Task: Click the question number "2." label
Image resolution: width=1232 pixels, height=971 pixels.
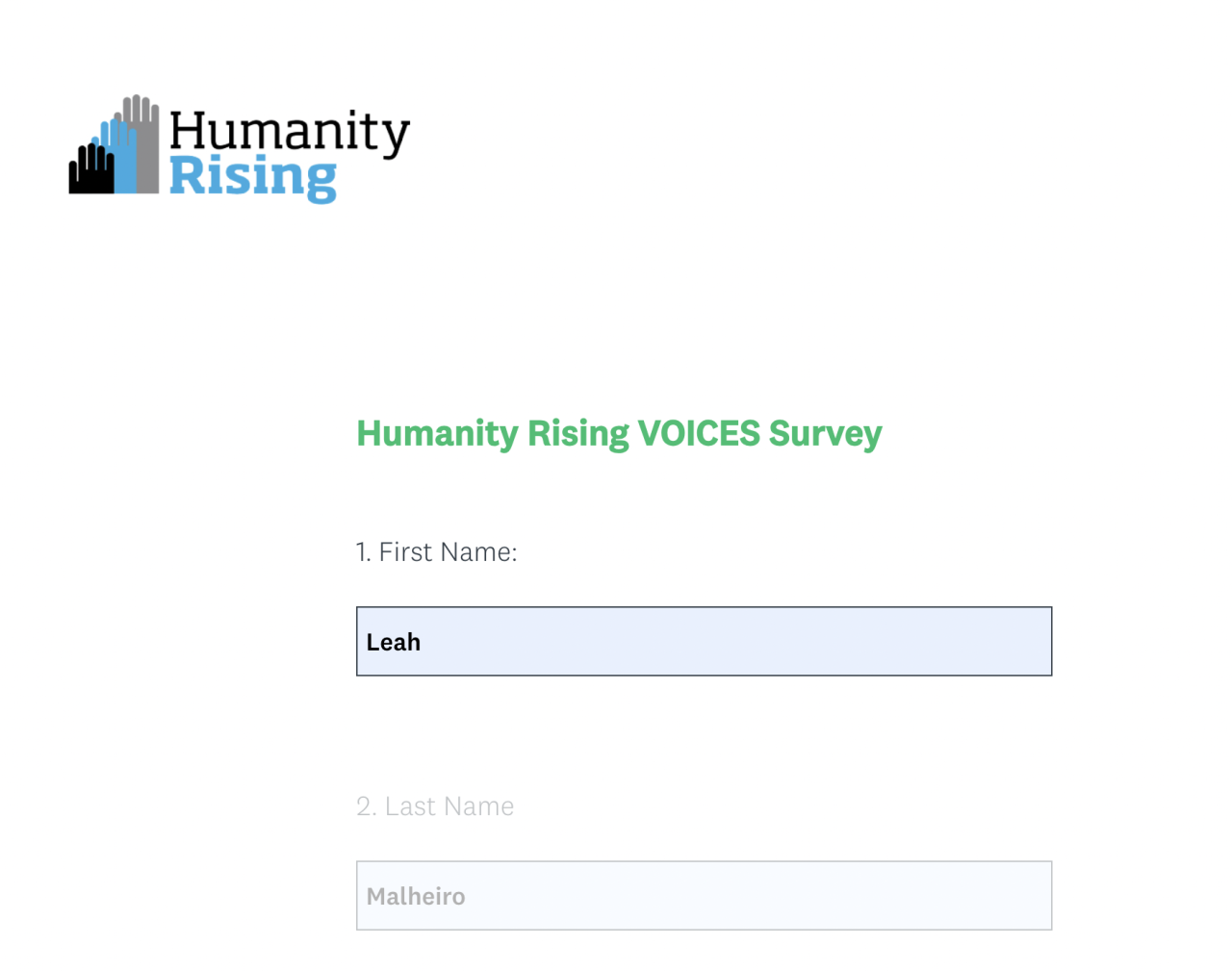Action: pos(366,805)
